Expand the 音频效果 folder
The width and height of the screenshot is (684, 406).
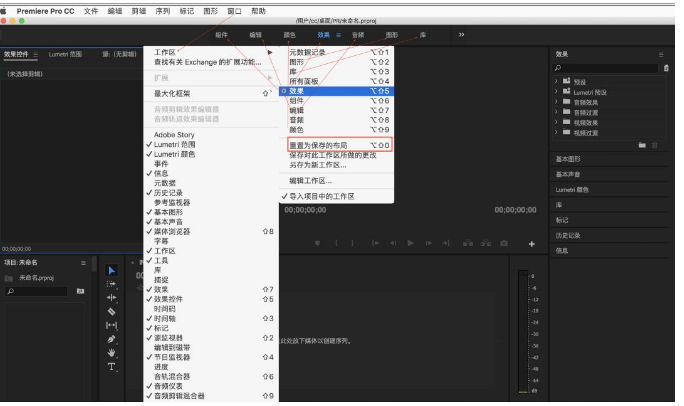pos(556,102)
